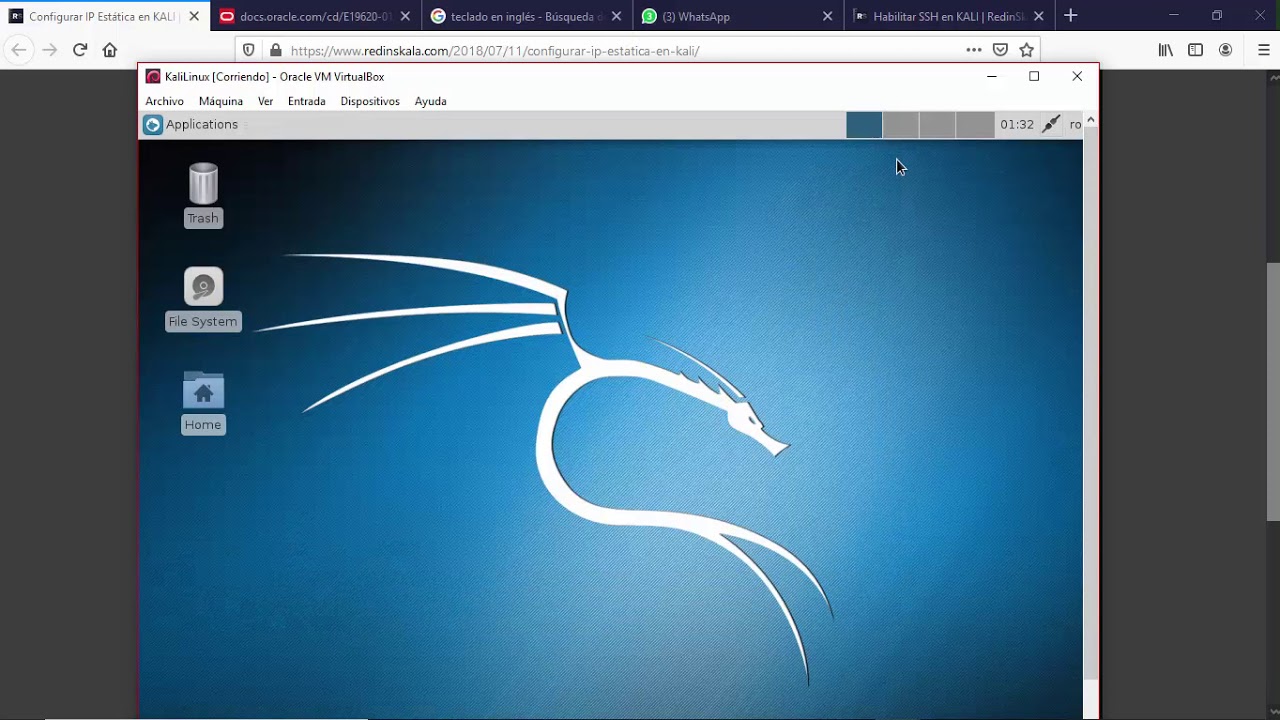Switch to the first workspace in panel
Image resolution: width=1280 pixels, height=720 pixels.
(x=864, y=124)
